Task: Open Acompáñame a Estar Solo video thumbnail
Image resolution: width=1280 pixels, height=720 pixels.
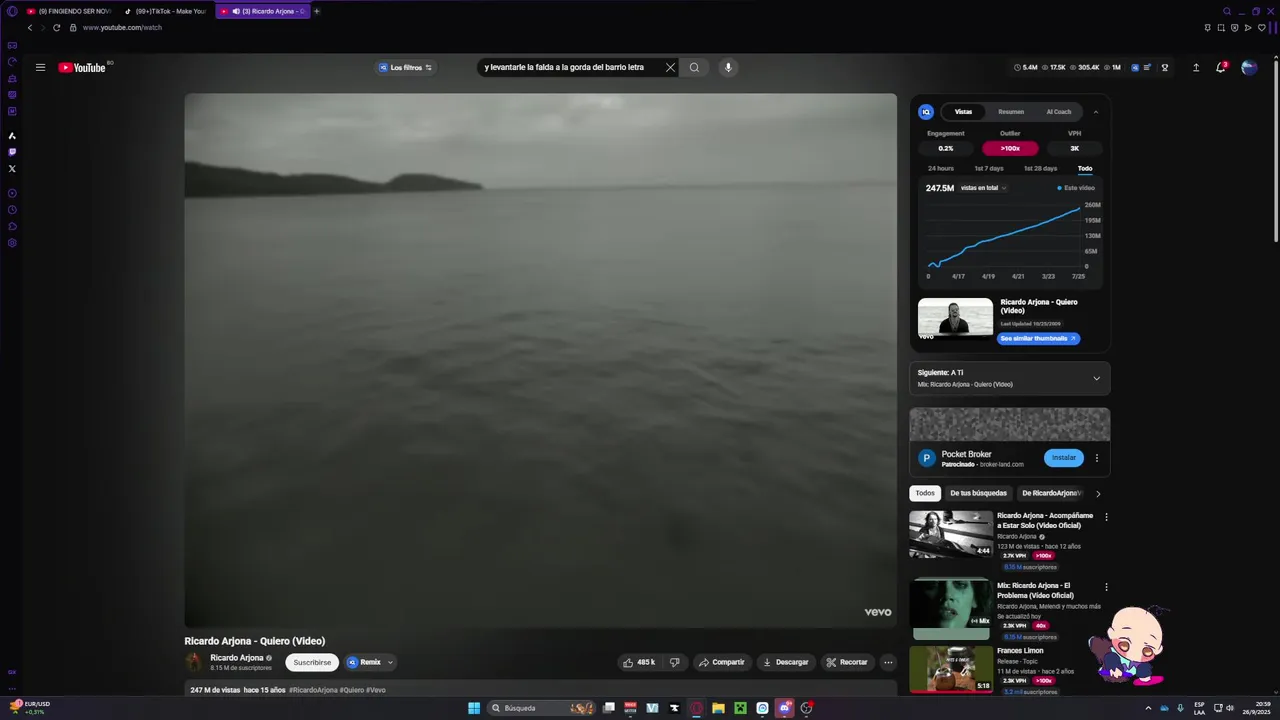Action: 951,534
